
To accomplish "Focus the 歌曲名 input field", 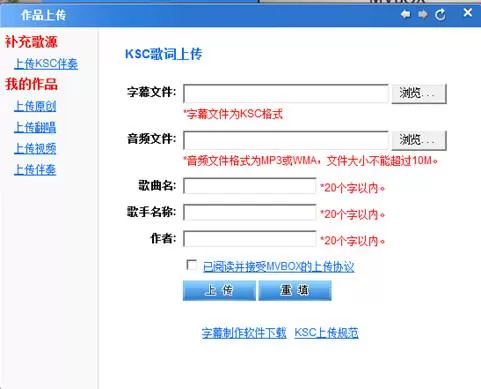I will [249, 186].
